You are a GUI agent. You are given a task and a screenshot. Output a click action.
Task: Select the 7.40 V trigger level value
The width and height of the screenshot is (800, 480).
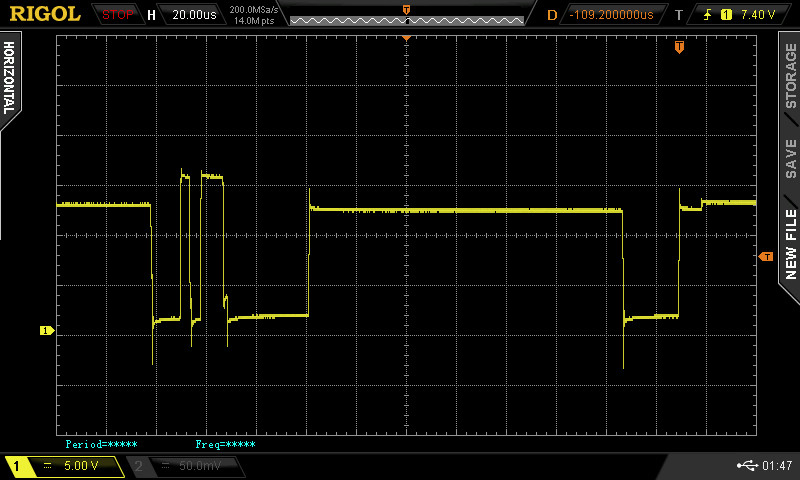758,15
